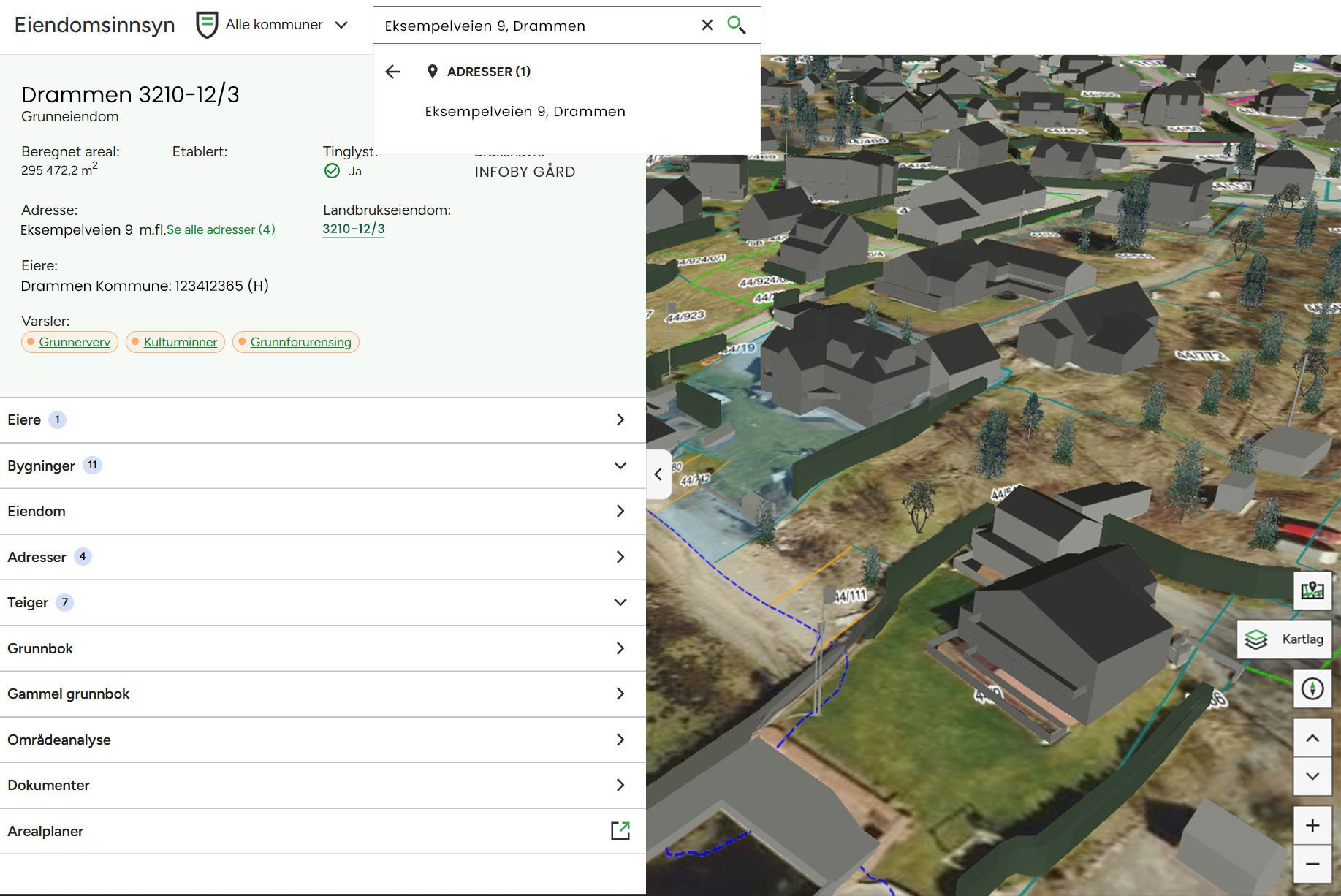Zoom in the map with plus button
1341x896 pixels.
pyautogui.click(x=1312, y=825)
